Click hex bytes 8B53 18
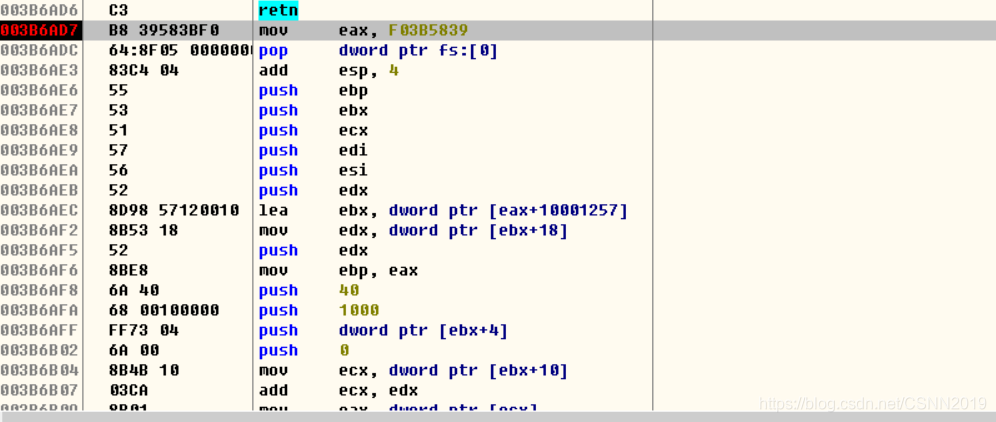996x422 pixels. click(144, 231)
